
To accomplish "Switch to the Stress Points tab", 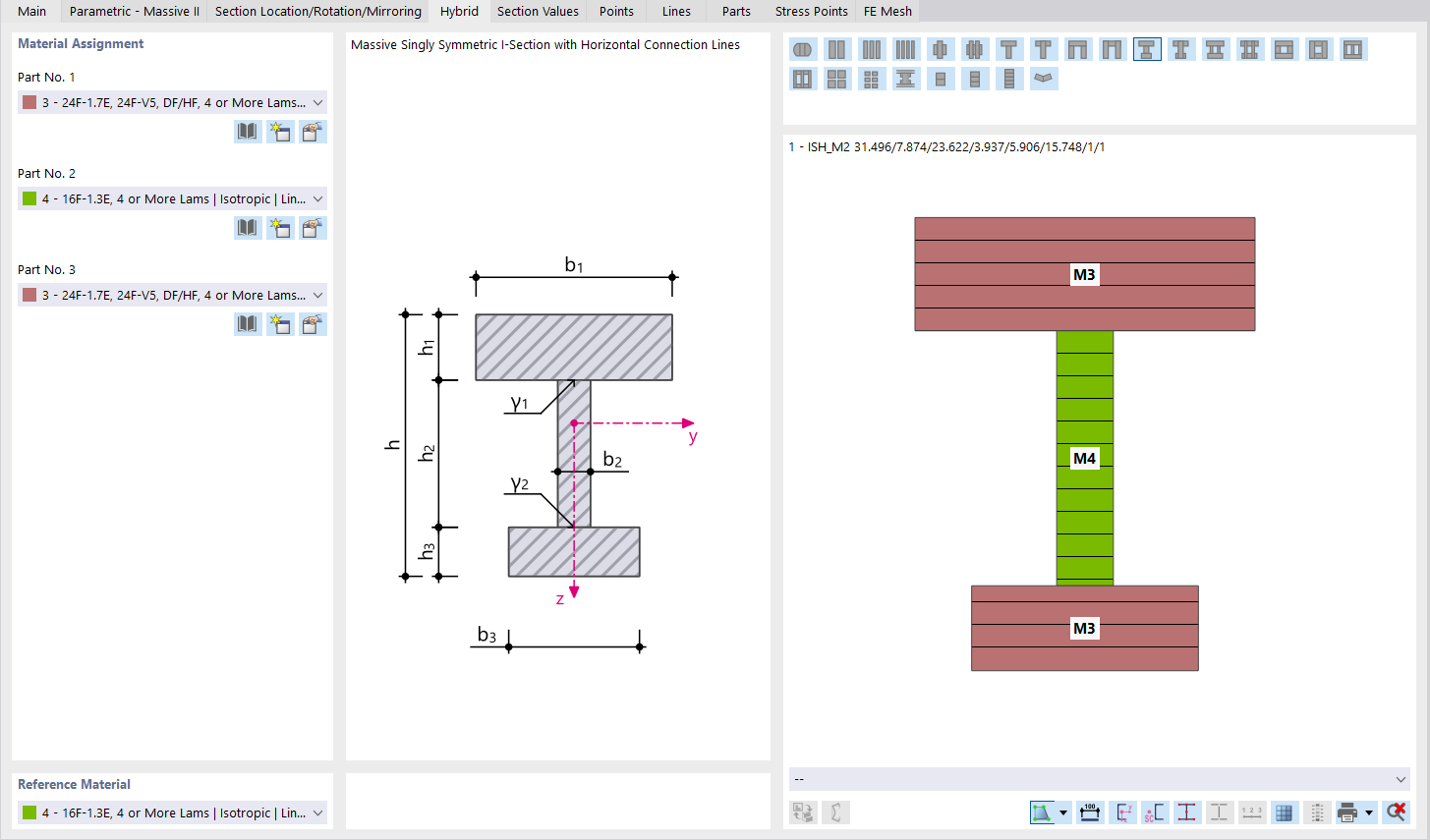I will click(811, 11).
